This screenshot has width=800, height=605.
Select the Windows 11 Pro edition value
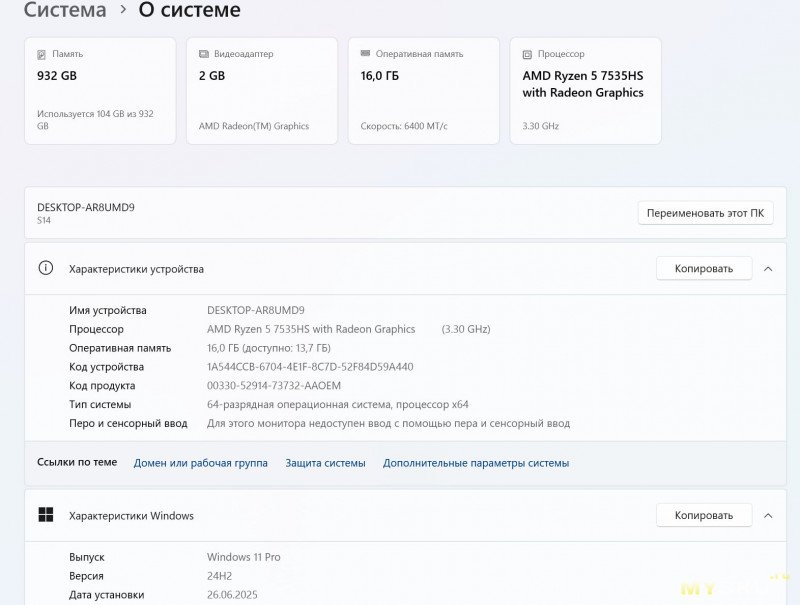click(x=244, y=557)
